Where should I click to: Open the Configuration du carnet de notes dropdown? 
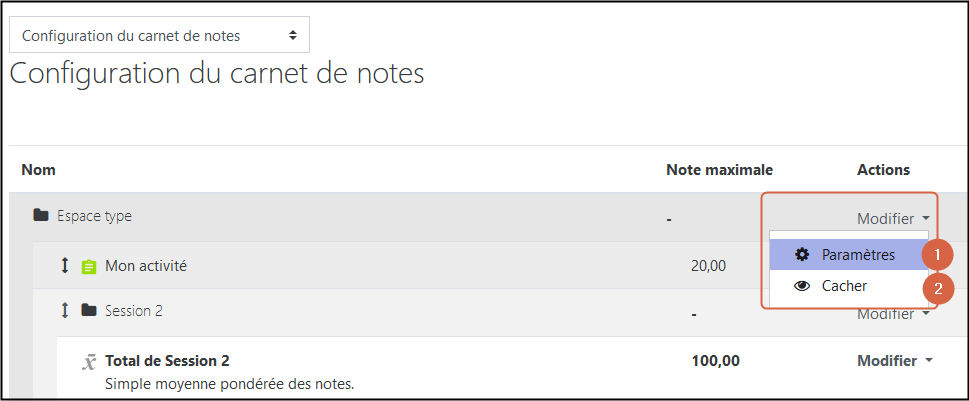tap(159, 35)
